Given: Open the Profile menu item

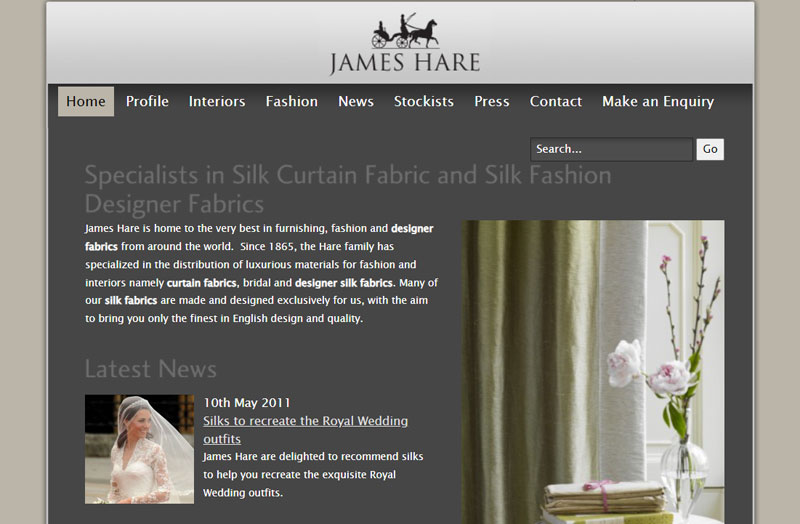Looking at the screenshot, I should click(147, 101).
